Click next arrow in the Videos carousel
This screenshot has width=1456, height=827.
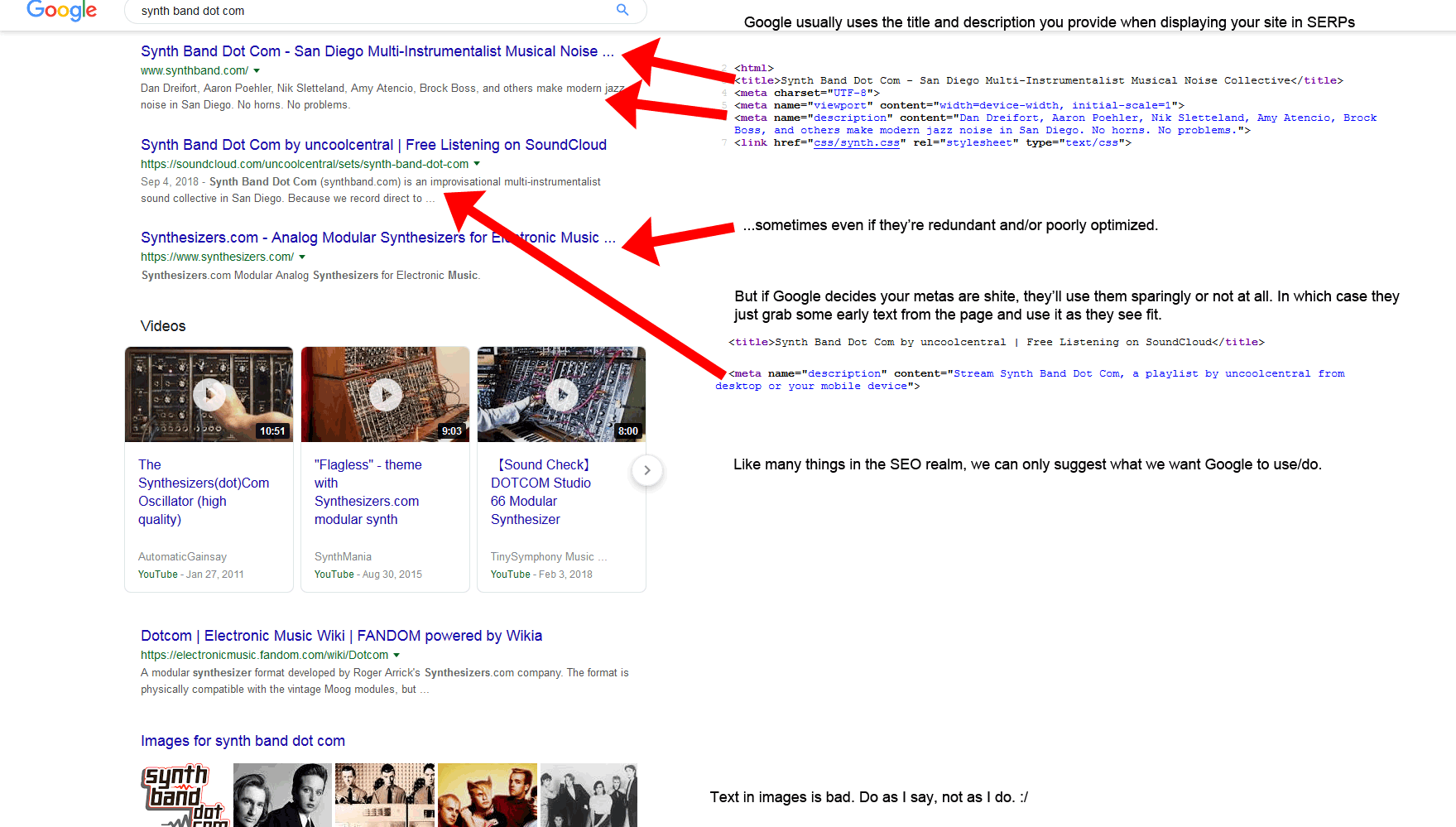pyautogui.click(x=647, y=470)
